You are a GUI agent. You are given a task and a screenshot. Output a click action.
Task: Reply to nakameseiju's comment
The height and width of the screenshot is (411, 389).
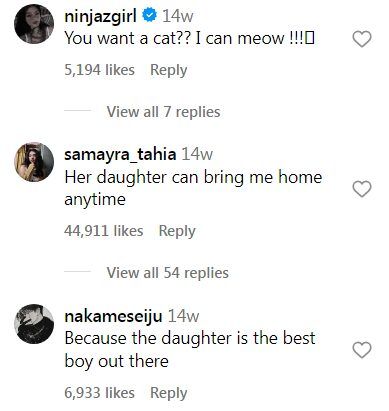click(x=169, y=393)
